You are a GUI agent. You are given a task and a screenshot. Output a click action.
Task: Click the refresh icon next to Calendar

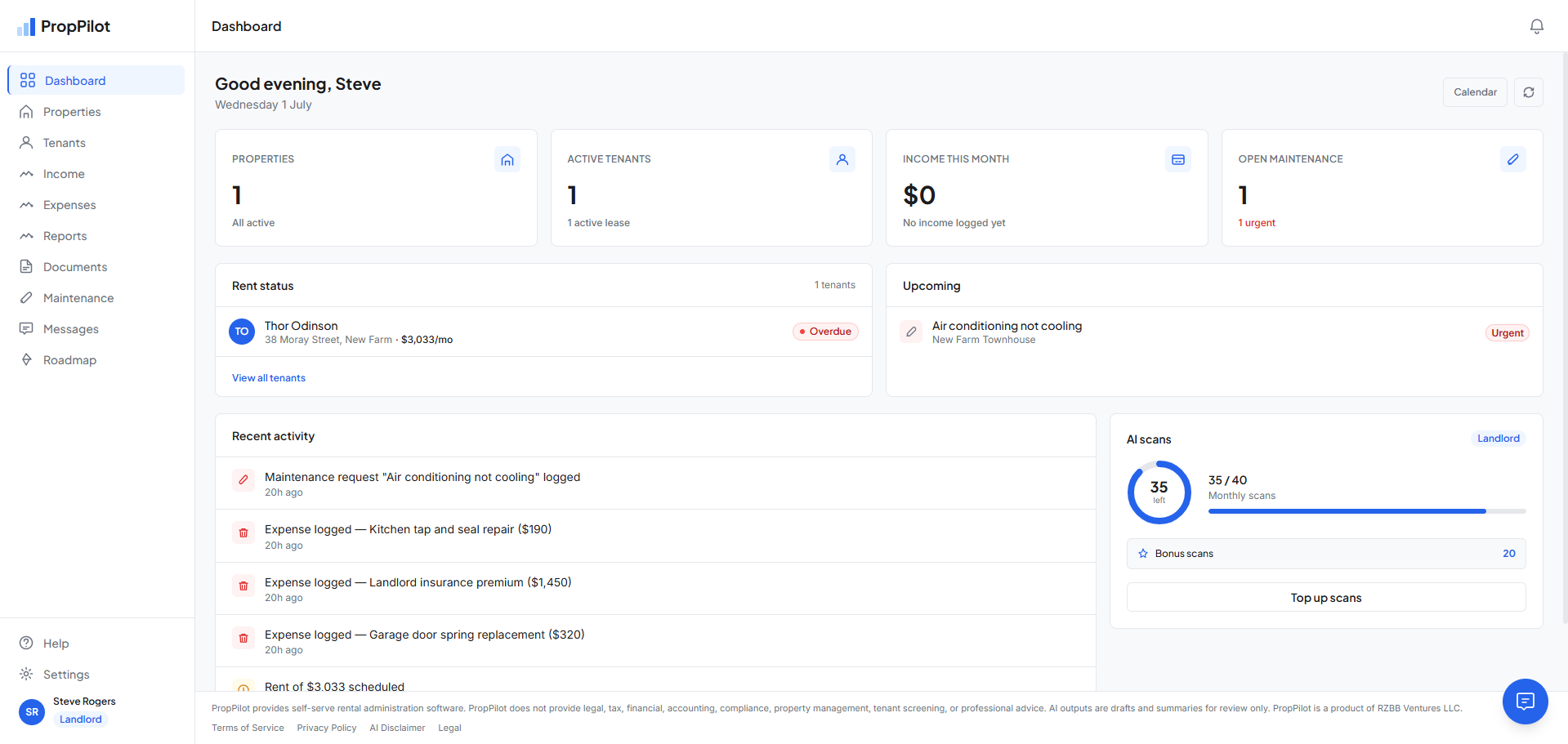pyautogui.click(x=1528, y=92)
